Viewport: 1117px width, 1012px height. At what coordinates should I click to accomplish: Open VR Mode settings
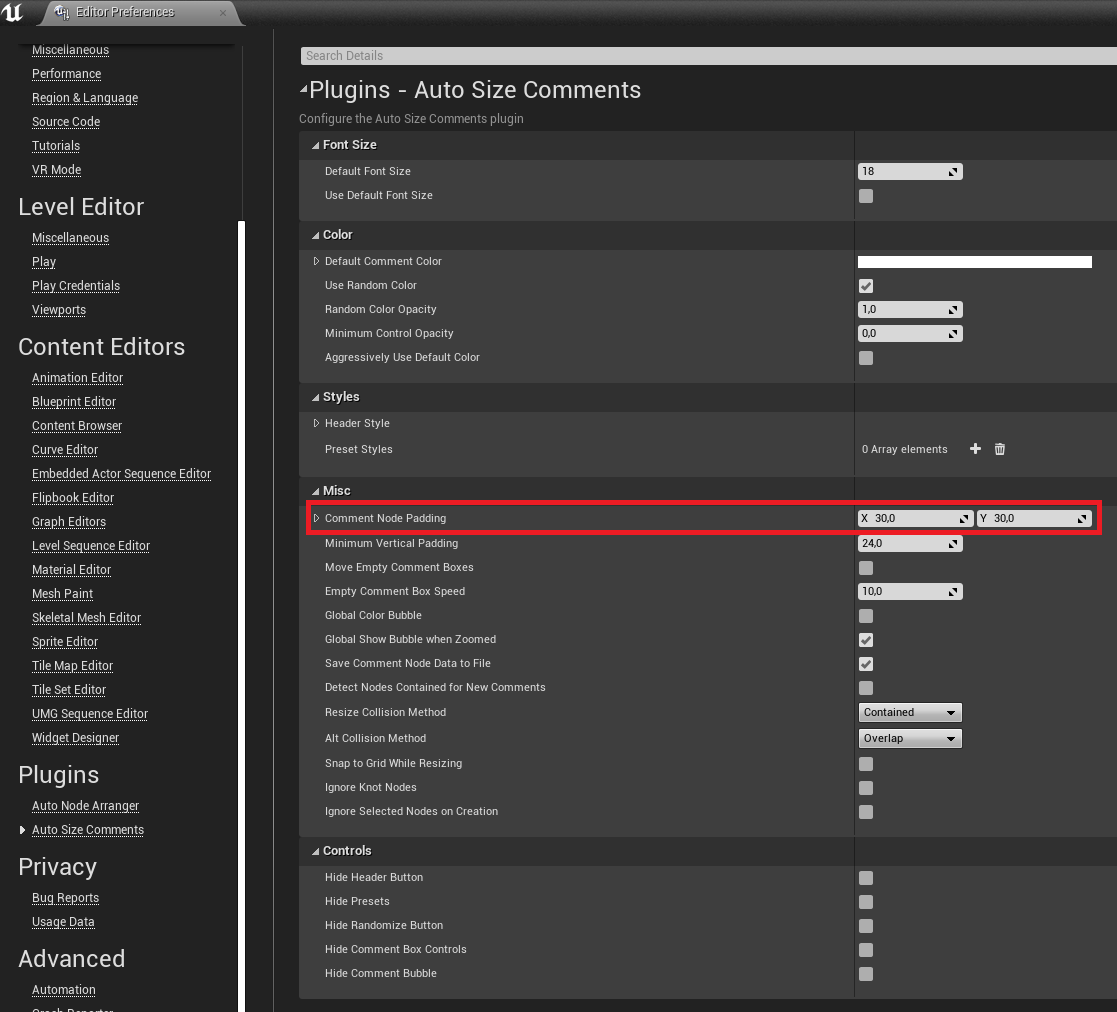56,169
